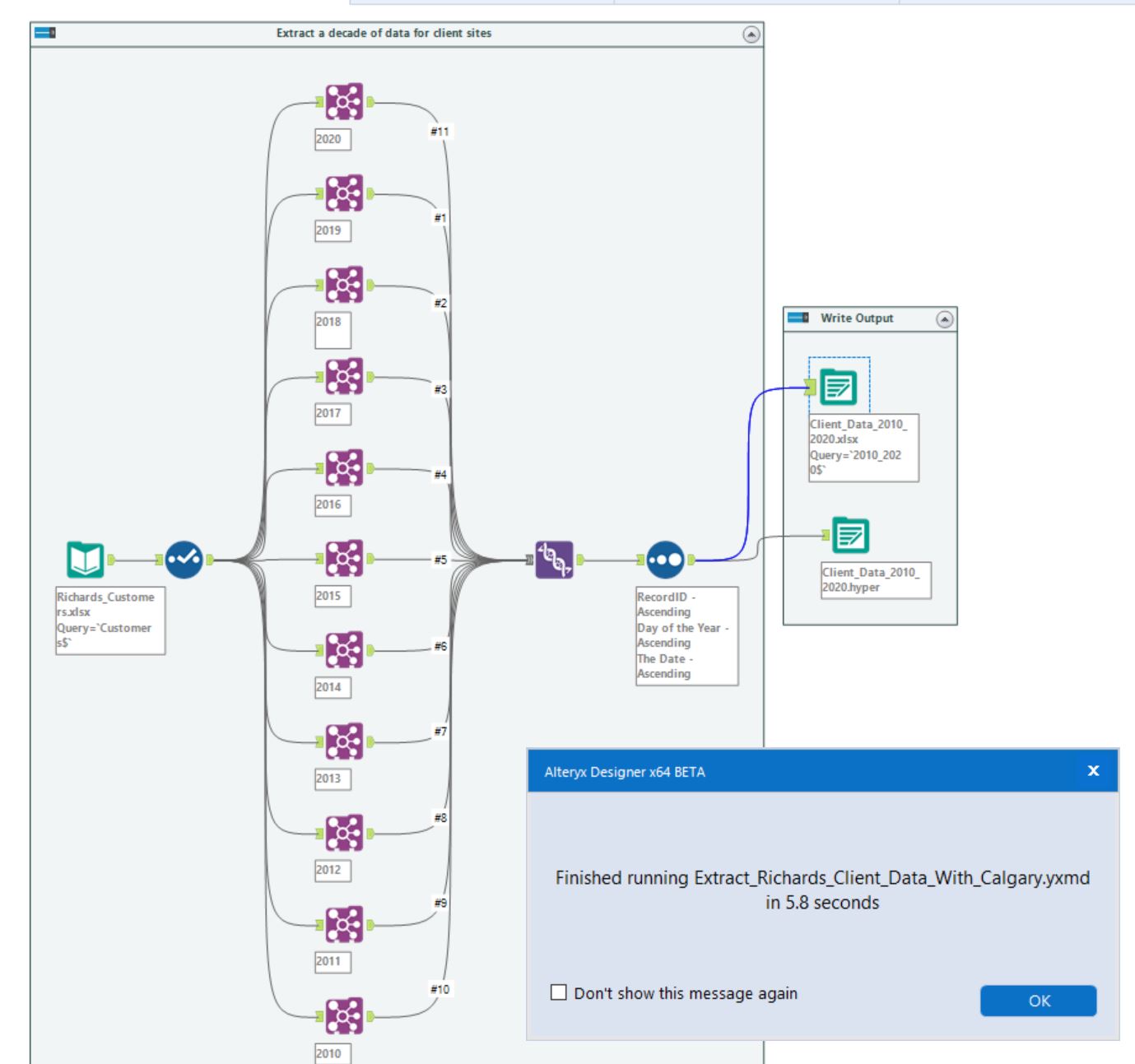Screen dimensions: 1135x1064
Task: Click the '#6' connection label
Action: (440, 647)
